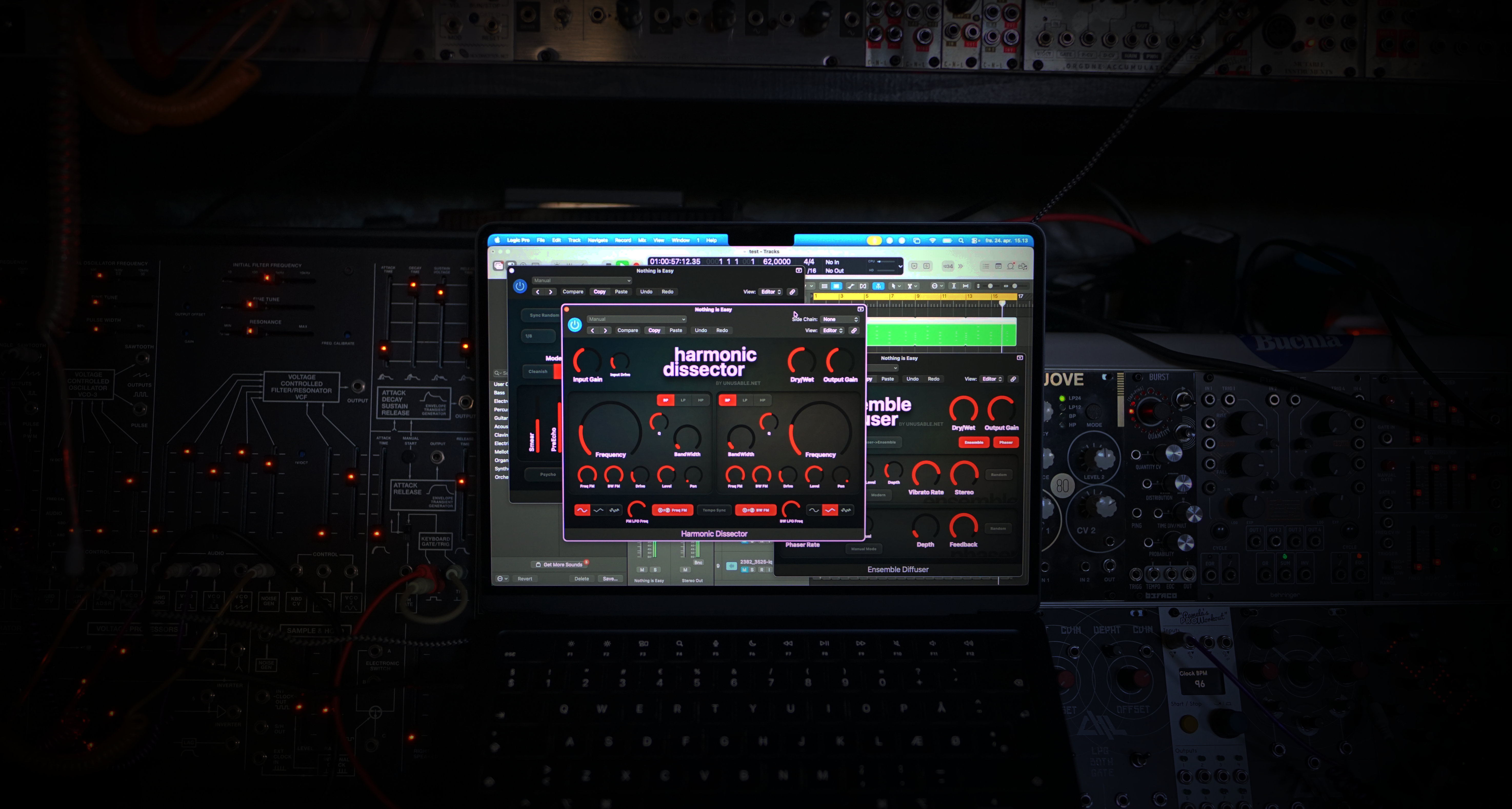Enable HP filter on left band
The height and width of the screenshot is (809, 1512).
coord(700,400)
